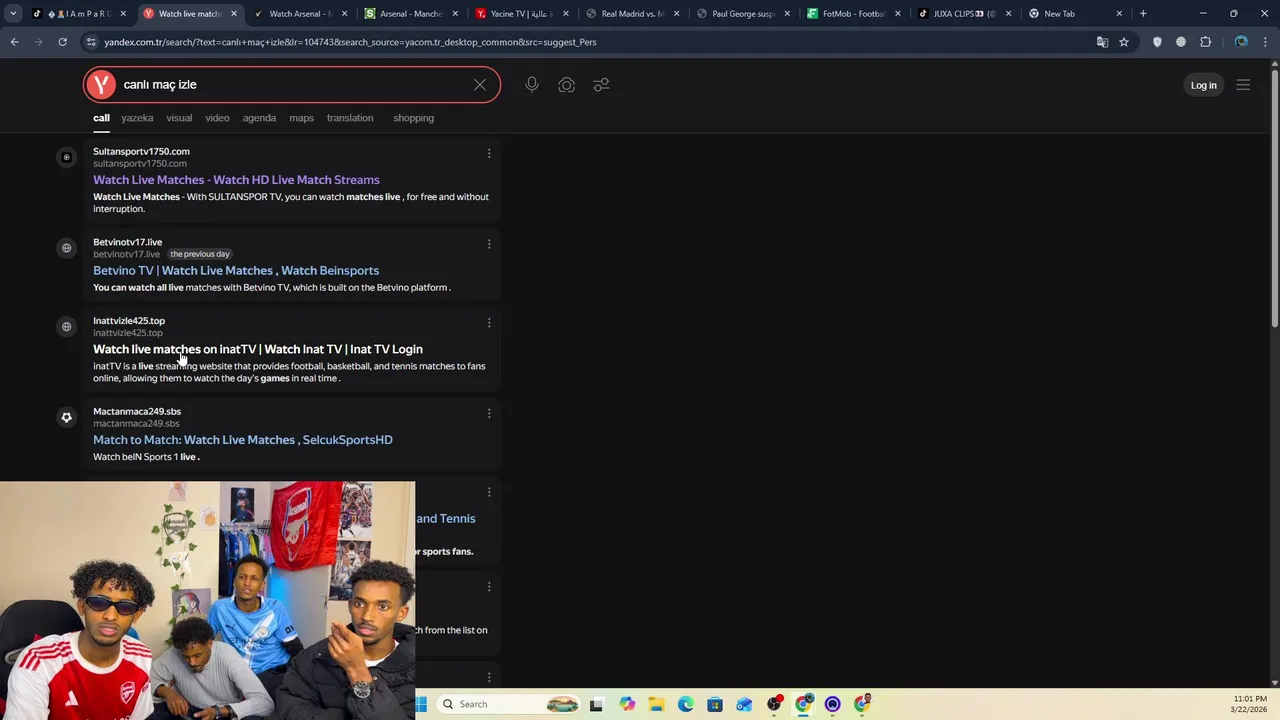
Task: Open the browser three-dot menu
Action: coord(1266,42)
